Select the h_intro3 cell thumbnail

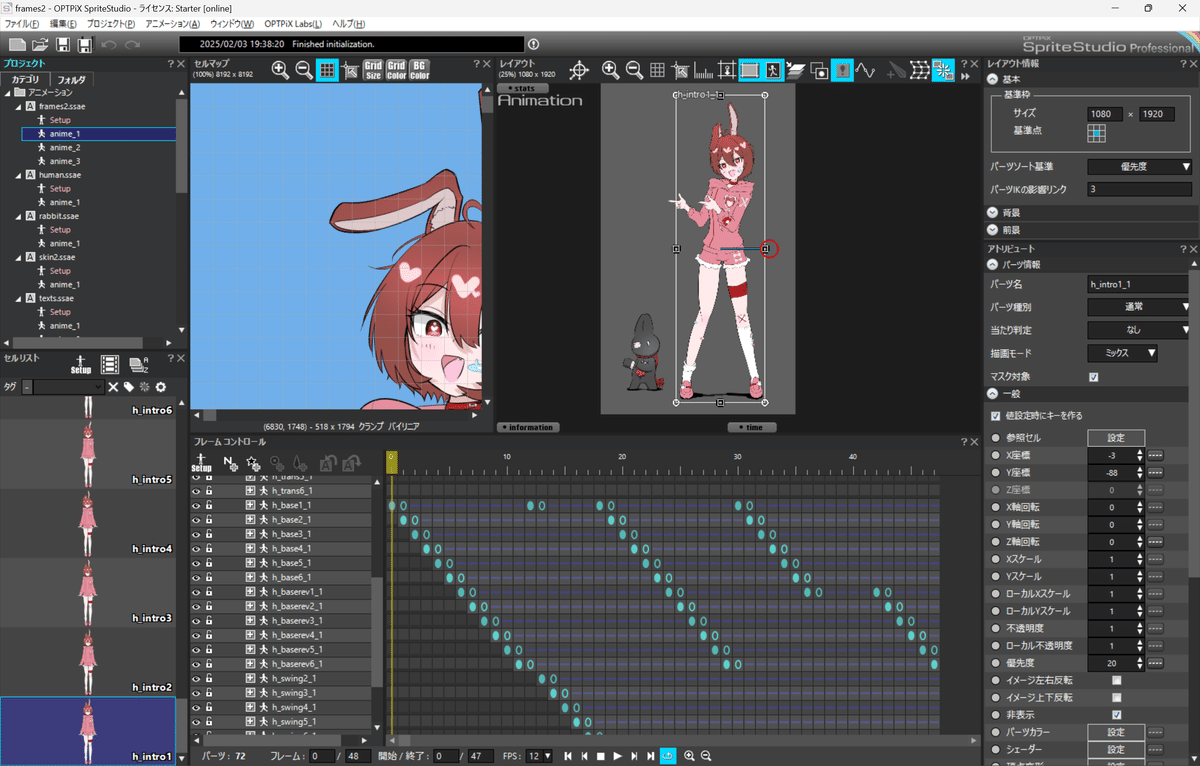88,591
